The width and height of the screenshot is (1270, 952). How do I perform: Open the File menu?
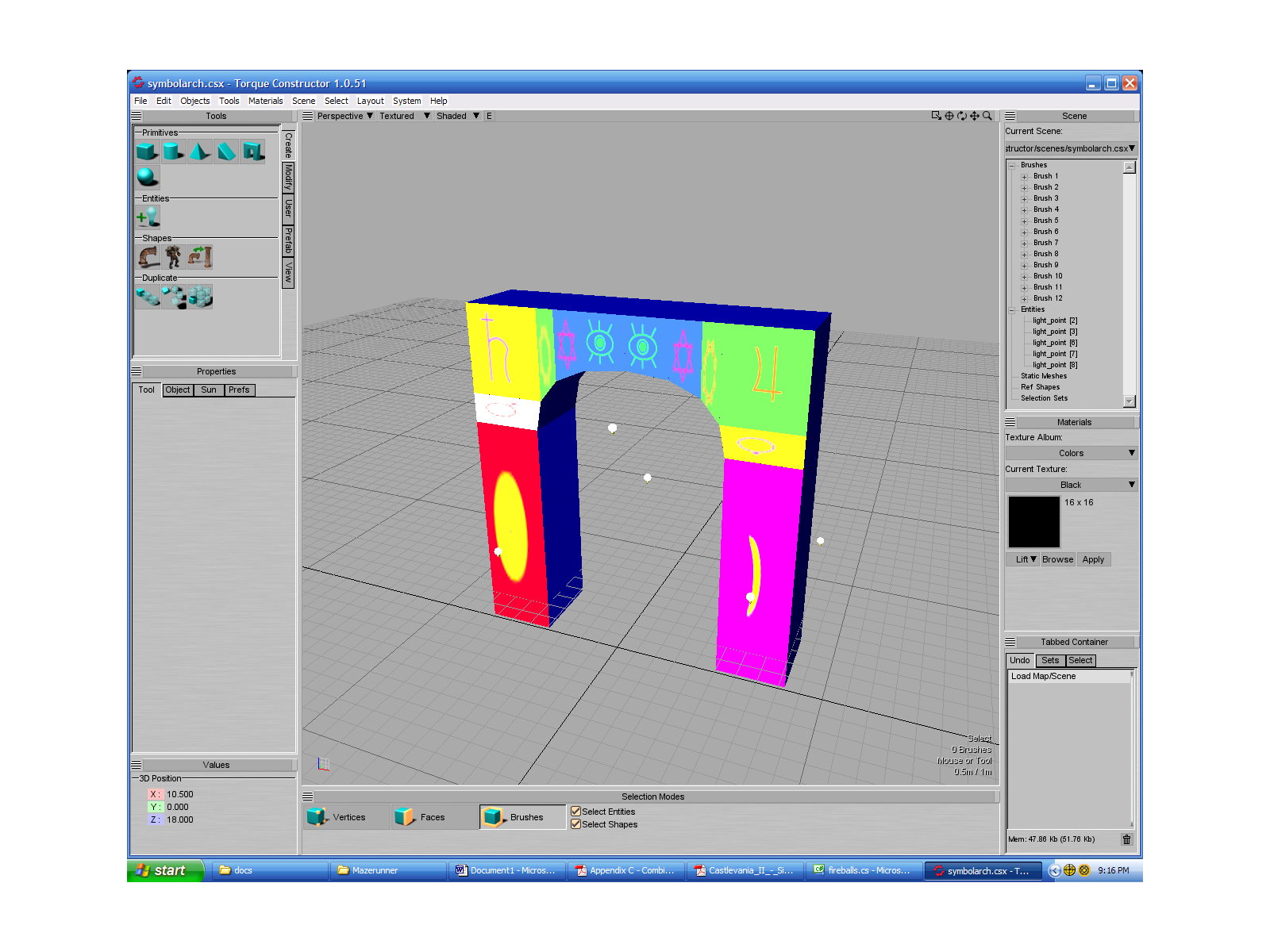140,101
